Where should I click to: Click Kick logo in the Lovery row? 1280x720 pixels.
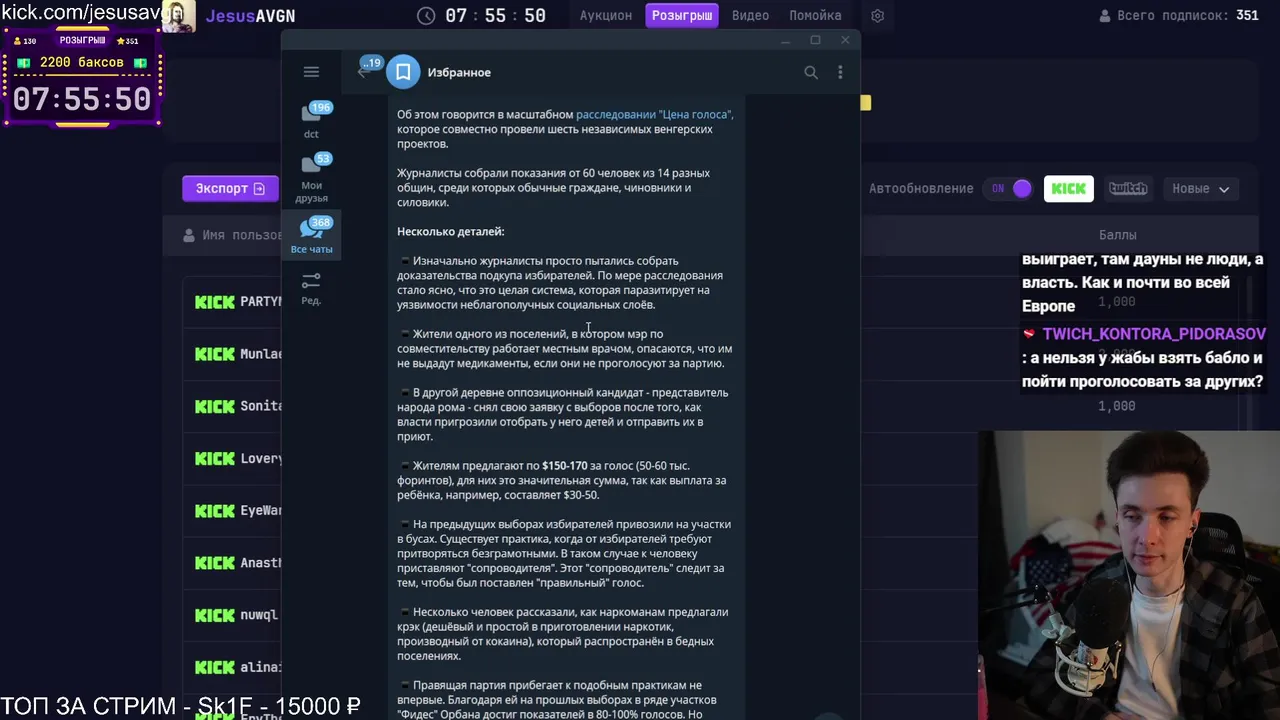(x=215, y=458)
